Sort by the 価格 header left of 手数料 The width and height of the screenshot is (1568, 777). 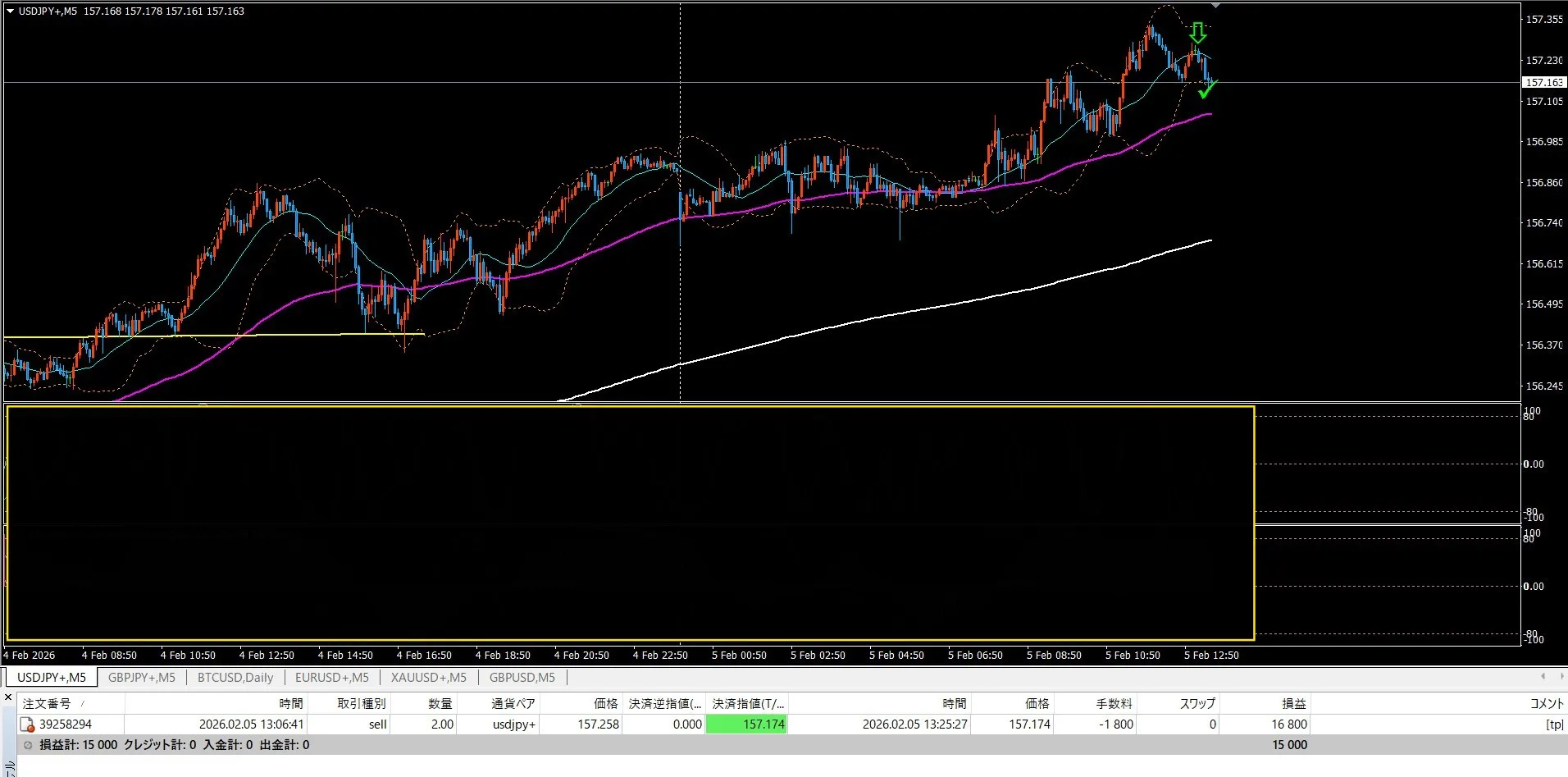coord(1013,703)
